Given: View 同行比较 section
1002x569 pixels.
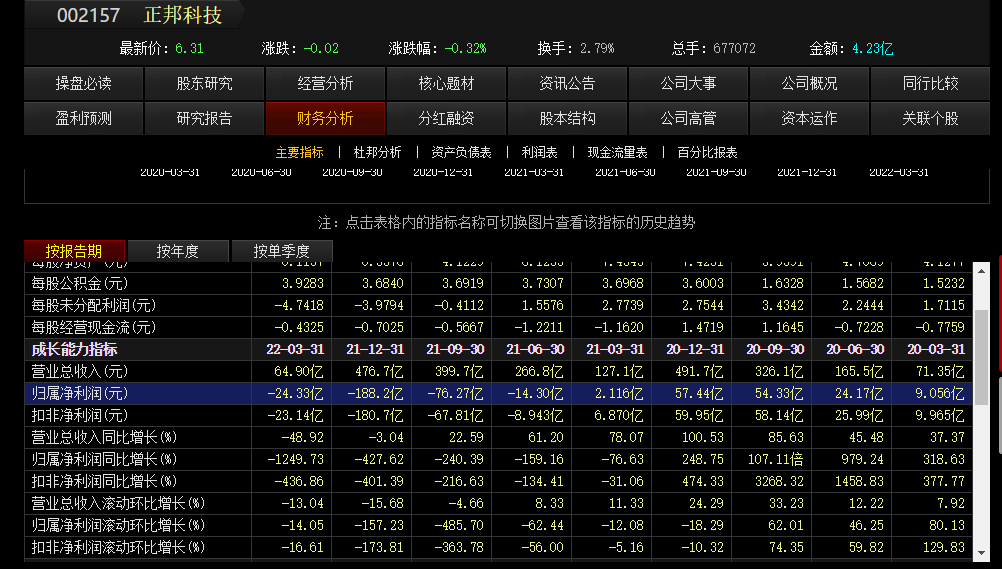Looking at the screenshot, I should pyautogui.click(x=930, y=84).
